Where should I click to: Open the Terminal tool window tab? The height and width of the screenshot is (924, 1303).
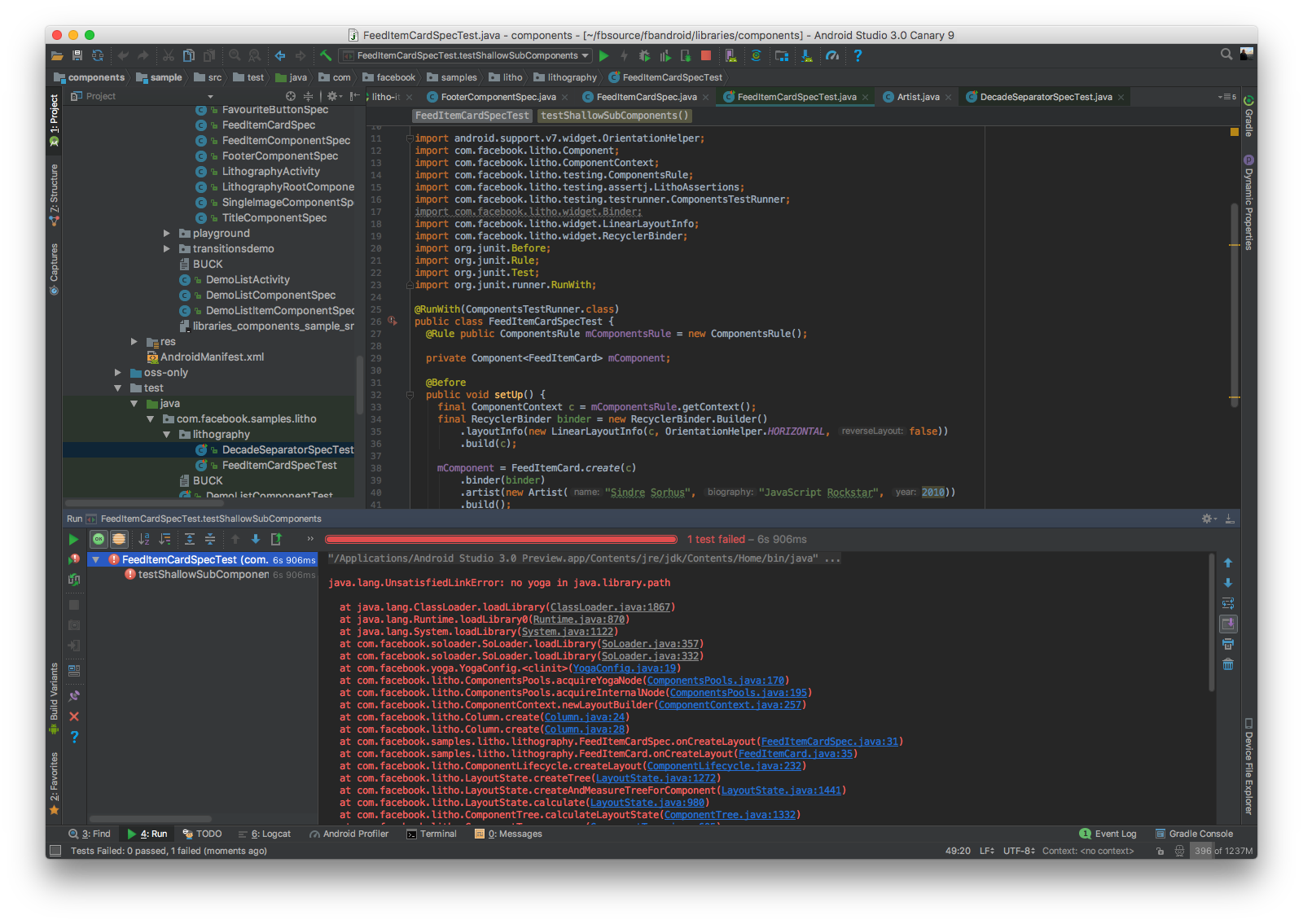coord(432,834)
